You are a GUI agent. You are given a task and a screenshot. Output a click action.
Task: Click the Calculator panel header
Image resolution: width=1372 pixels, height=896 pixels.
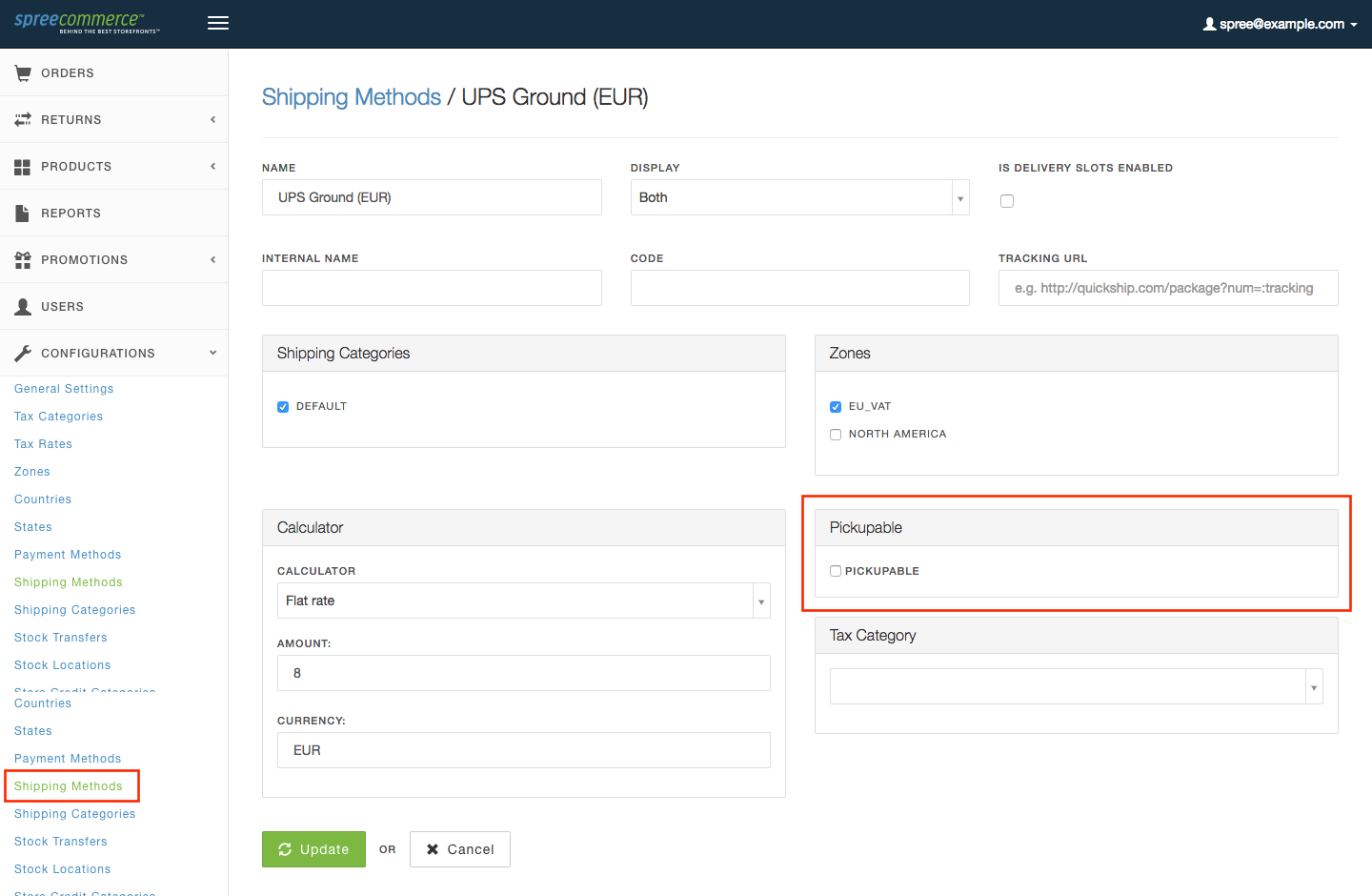pos(524,528)
